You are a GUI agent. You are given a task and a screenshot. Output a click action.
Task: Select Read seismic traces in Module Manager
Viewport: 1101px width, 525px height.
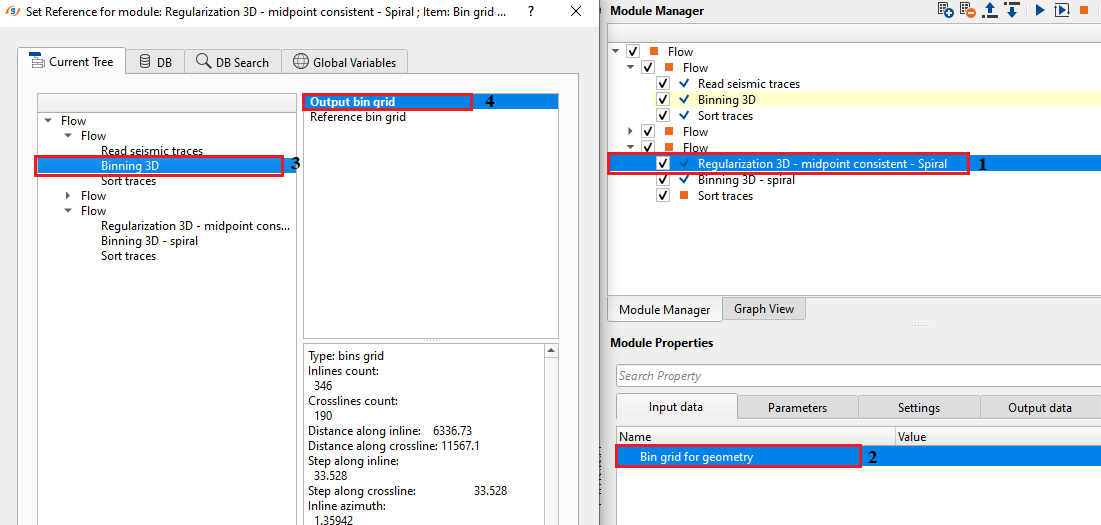[x=749, y=84]
